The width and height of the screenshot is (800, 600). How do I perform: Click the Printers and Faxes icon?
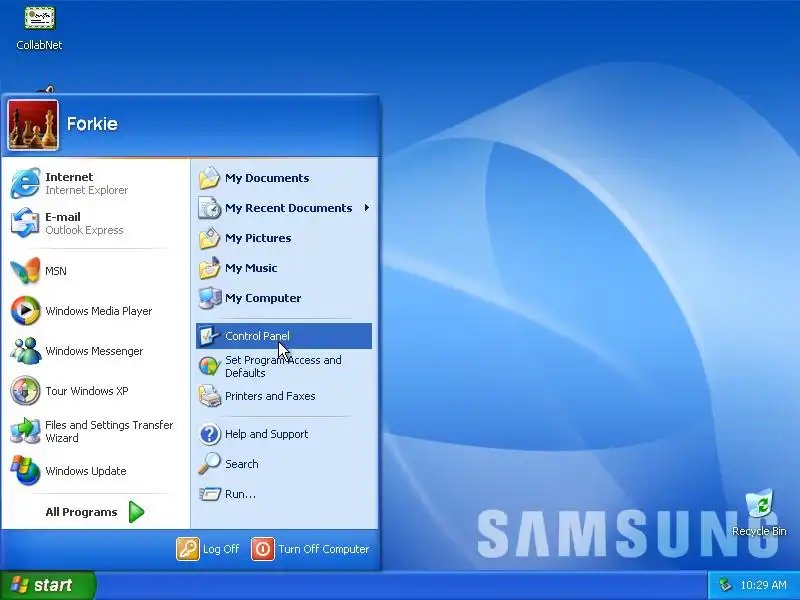209,396
